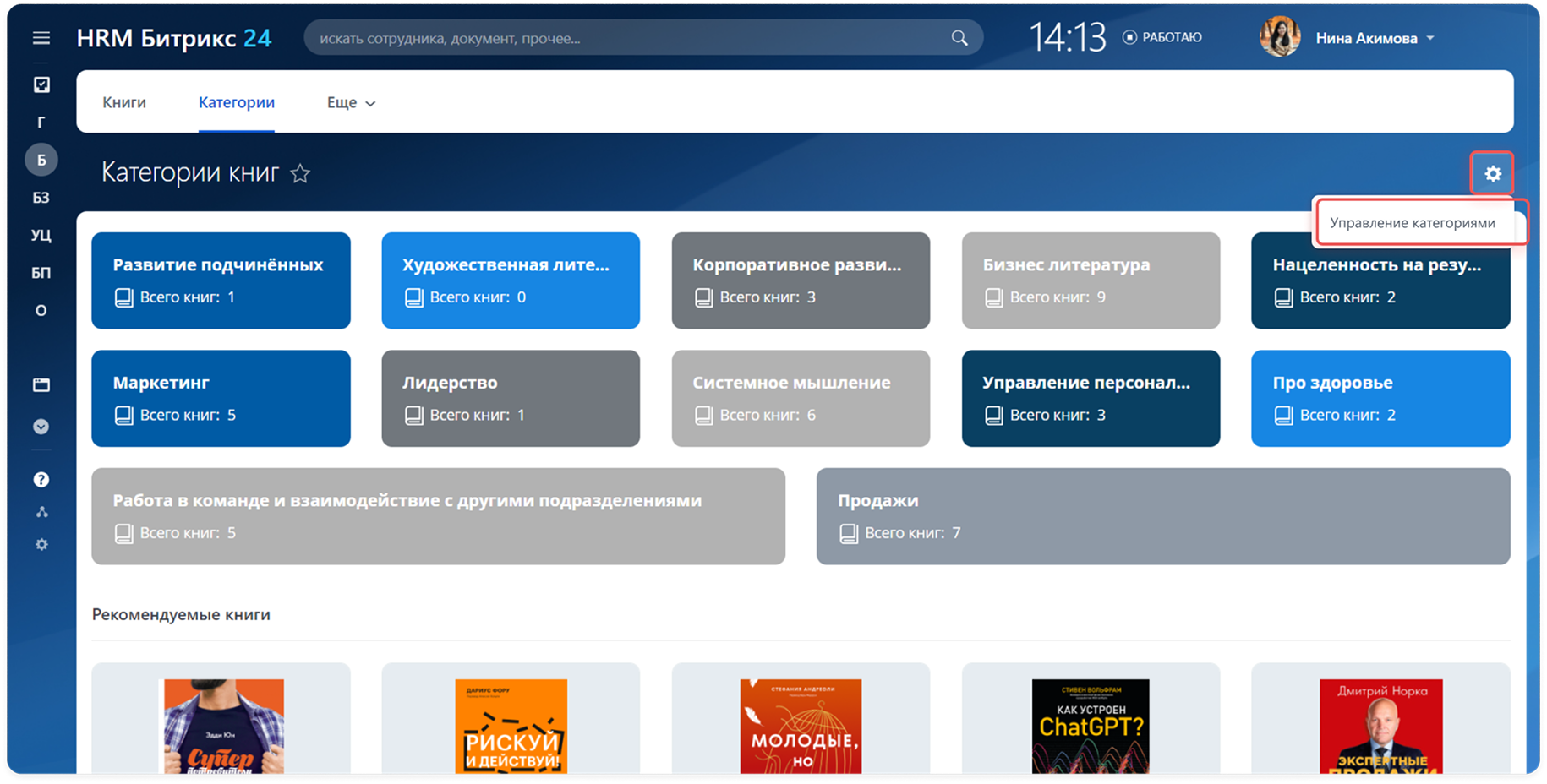
Task: Open the hamburger menu in header
Action: point(41,38)
